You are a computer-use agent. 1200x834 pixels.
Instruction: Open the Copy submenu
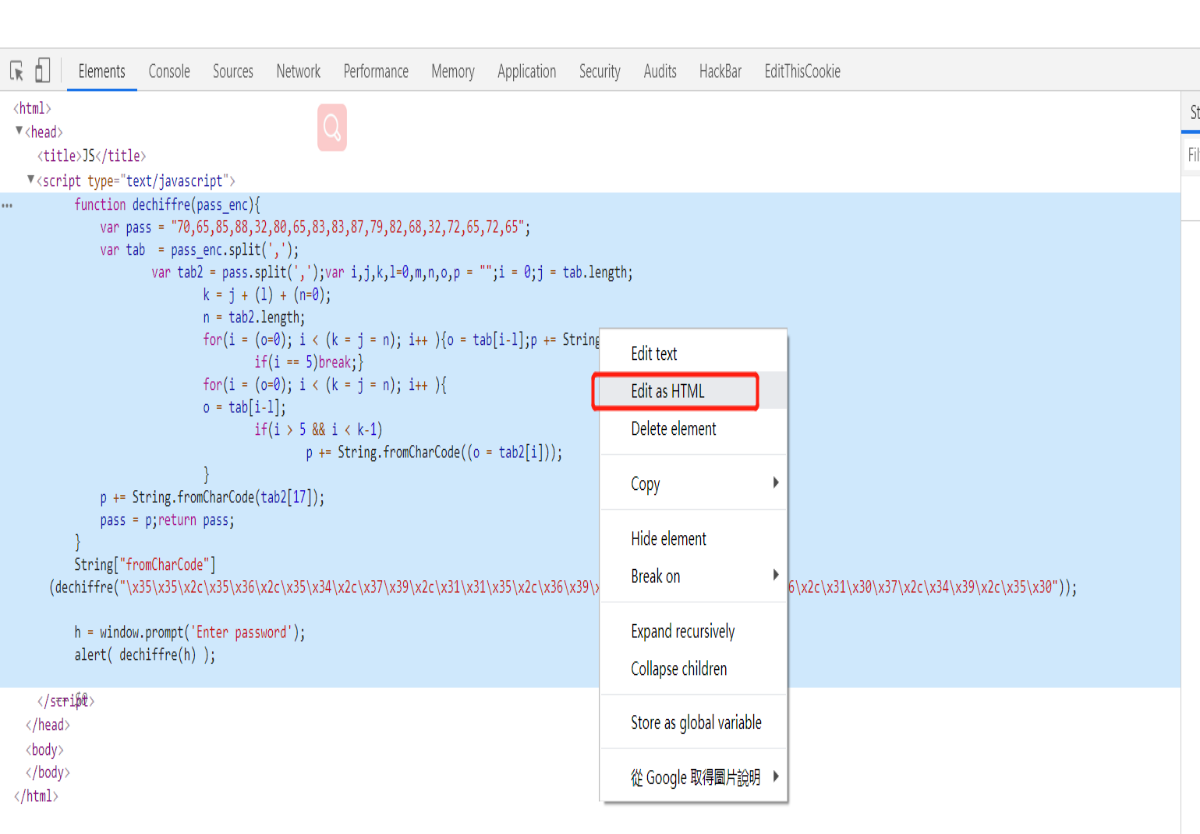(x=693, y=484)
